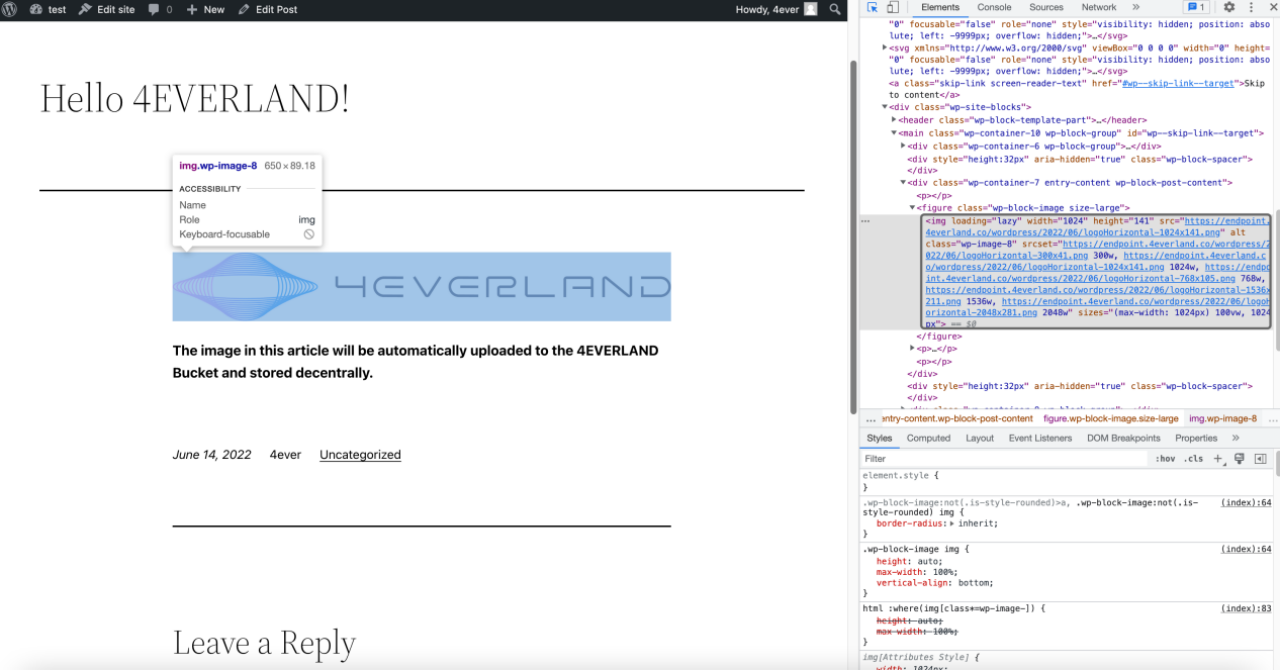Toggle the device toolbar icon

893,8
